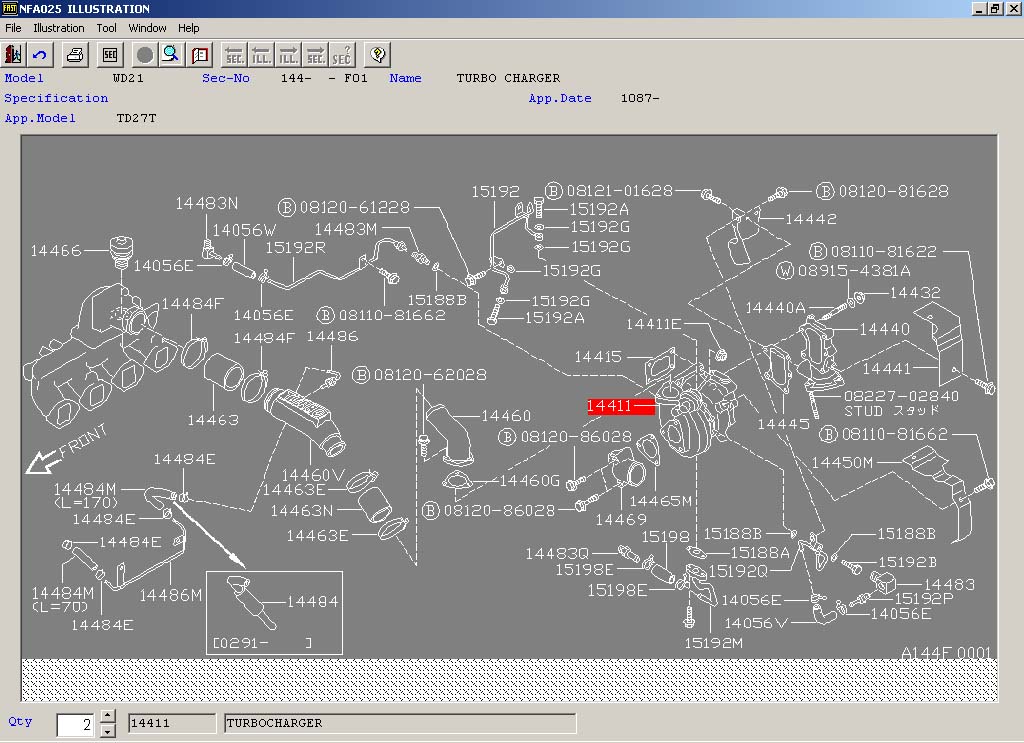Go to next section using right SEC. arrow

click(x=315, y=54)
